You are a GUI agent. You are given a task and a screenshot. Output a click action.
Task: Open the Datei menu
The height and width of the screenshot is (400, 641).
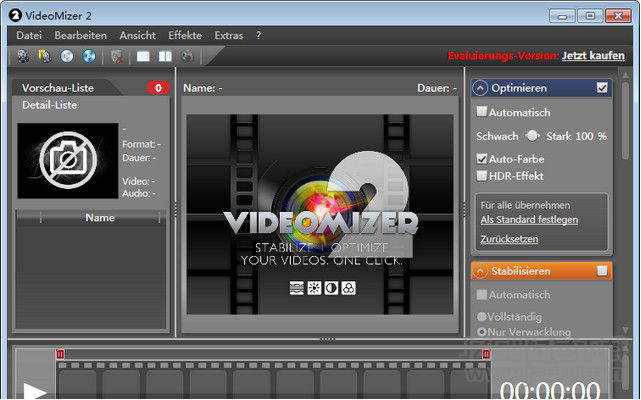[x=29, y=36]
